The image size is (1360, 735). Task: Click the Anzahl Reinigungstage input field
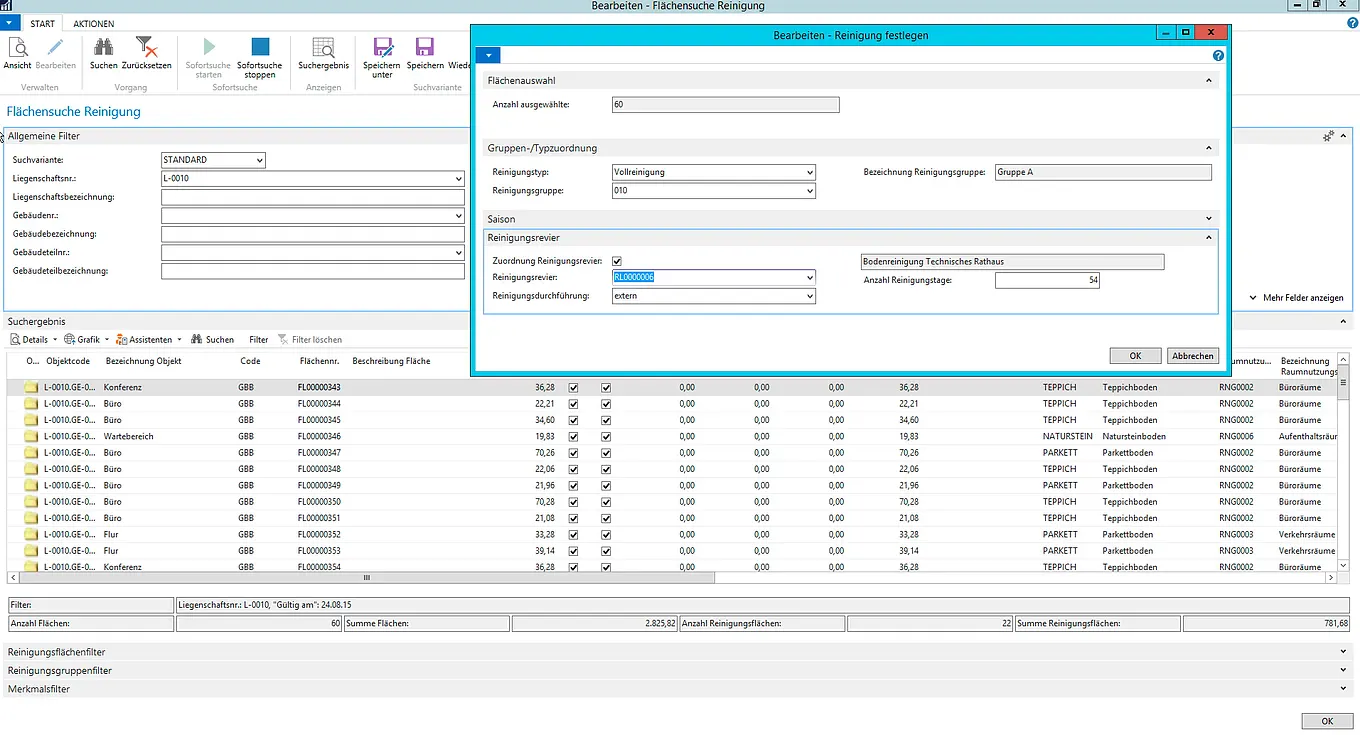point(1047,281)
